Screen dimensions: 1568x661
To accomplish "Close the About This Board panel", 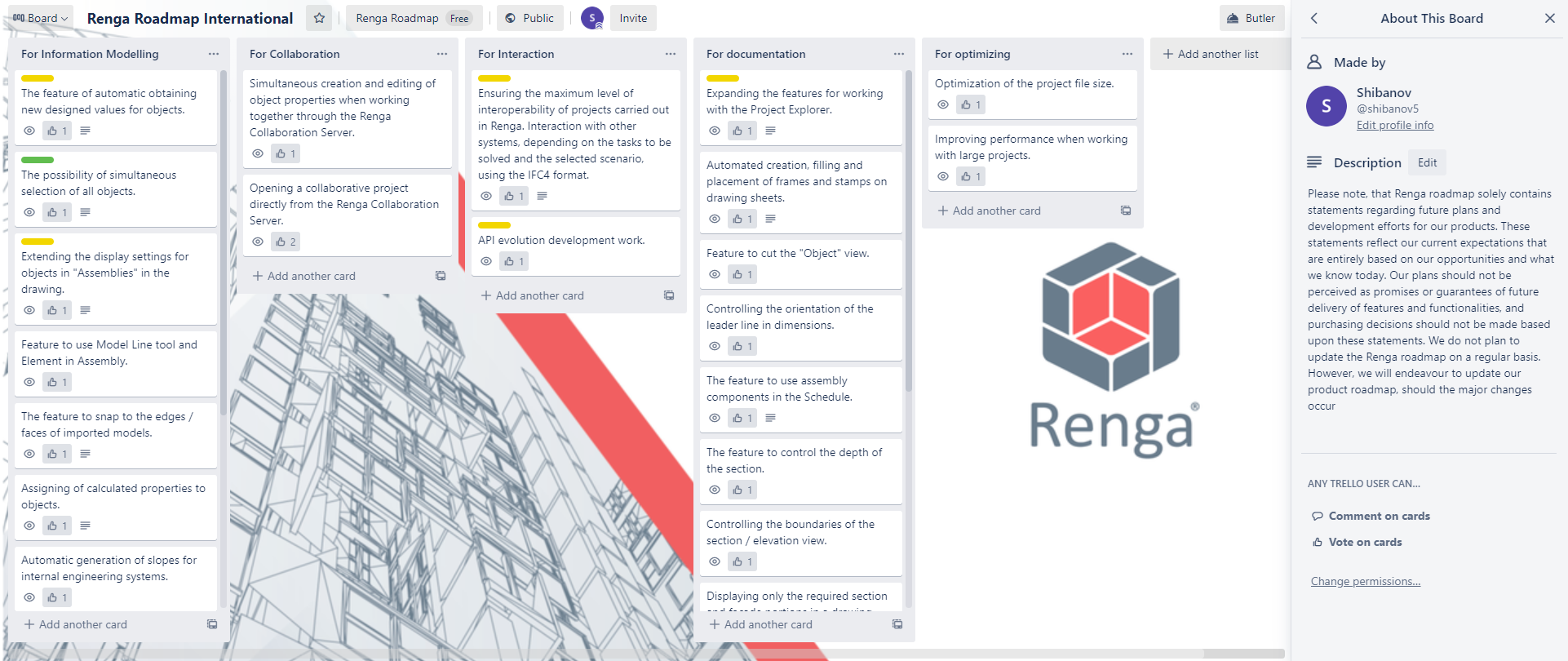I will click(x=1549, y=18).
